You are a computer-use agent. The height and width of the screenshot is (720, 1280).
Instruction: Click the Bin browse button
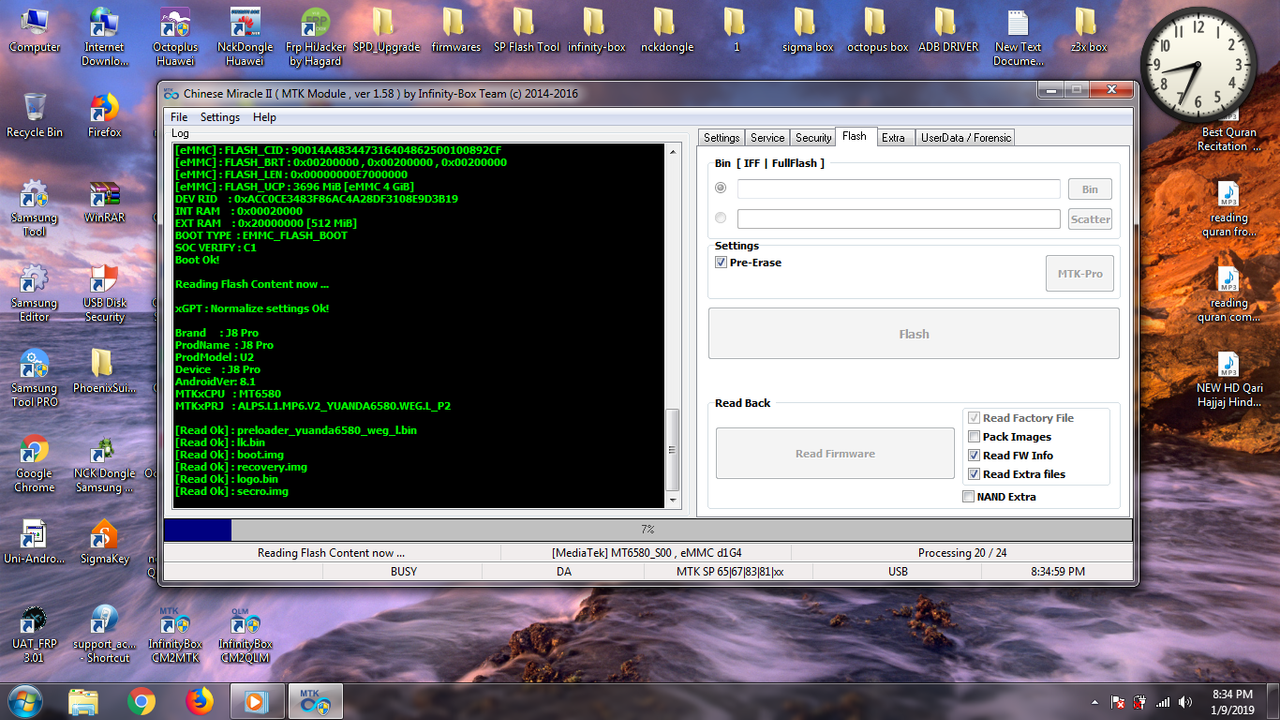(x=1090, y=189)
